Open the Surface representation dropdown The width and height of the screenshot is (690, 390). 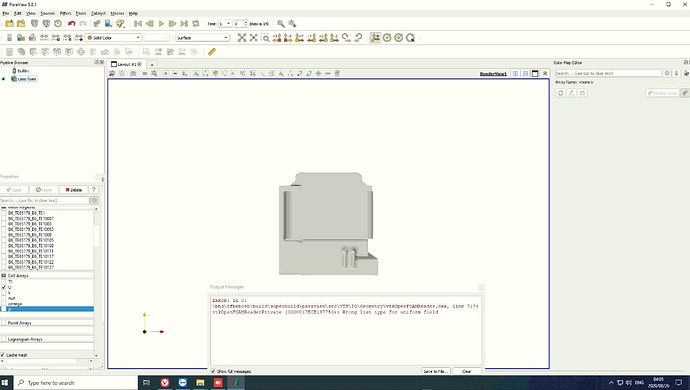[x=202, y=38]
